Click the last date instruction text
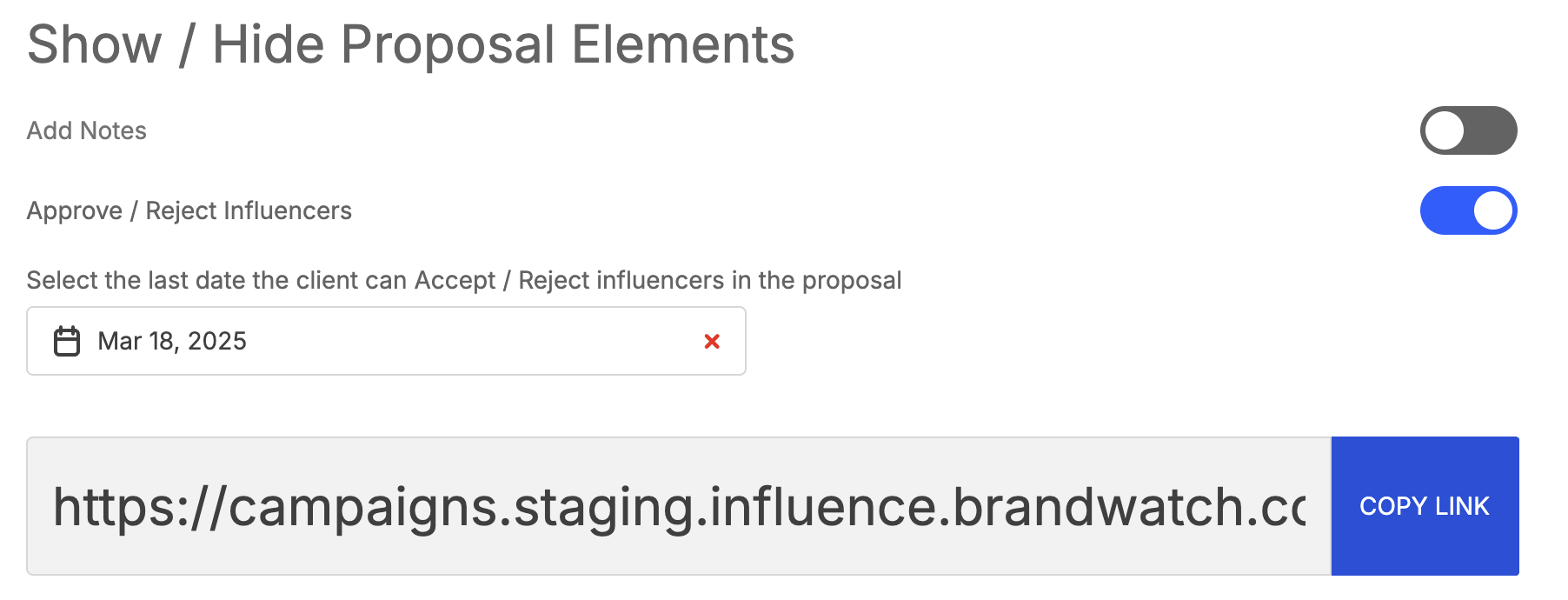This screenshot has width=1568, height=600. click(464, 280)
